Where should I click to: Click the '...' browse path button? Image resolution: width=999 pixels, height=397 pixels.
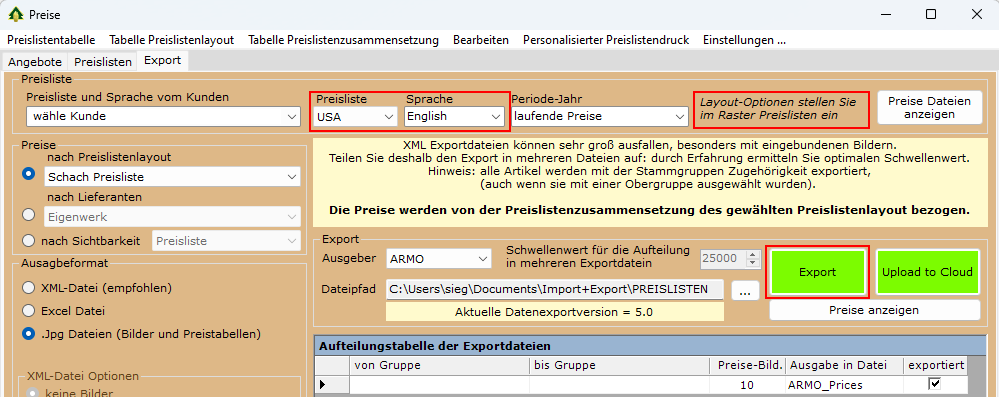(x=745, y=290)
